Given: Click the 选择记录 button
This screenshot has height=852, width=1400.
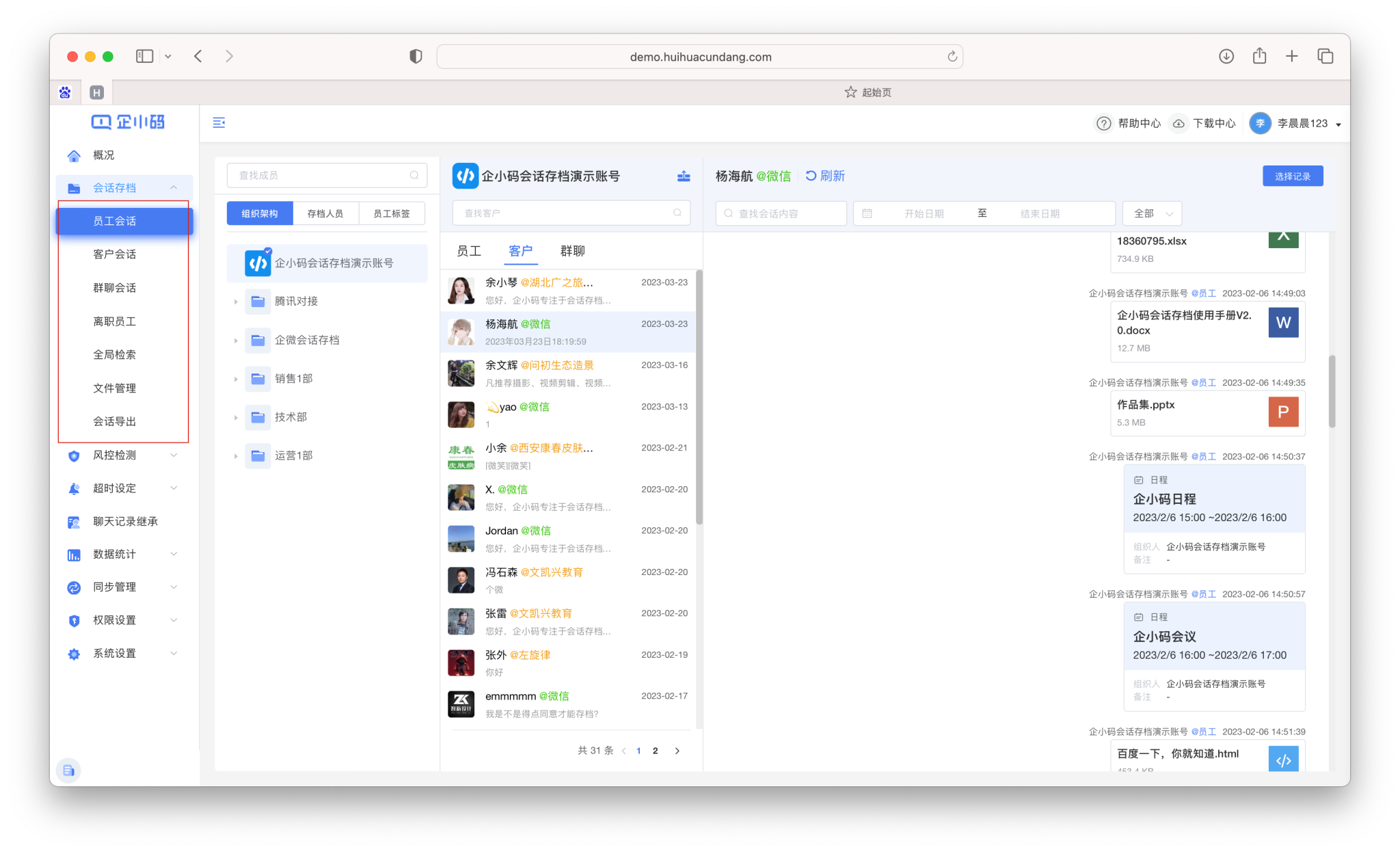Looking at the screenshot, I should (x=1293, y=176).
